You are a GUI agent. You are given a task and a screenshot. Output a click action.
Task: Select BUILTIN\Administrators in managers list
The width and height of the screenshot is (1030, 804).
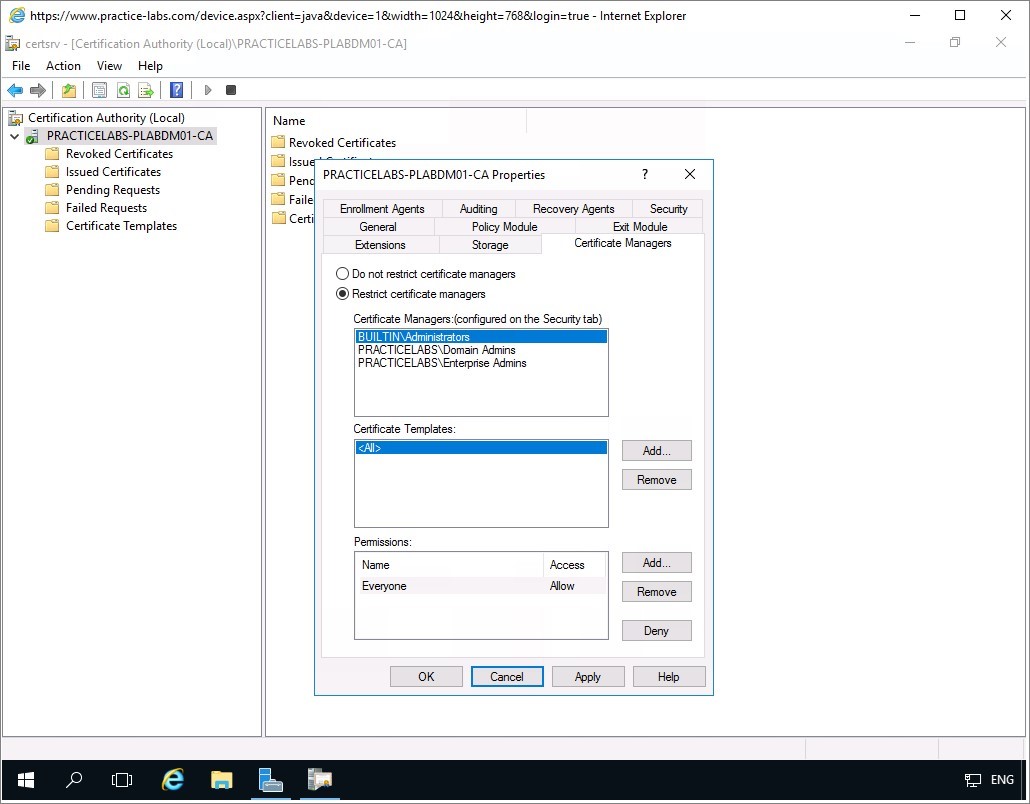point(481,337)
